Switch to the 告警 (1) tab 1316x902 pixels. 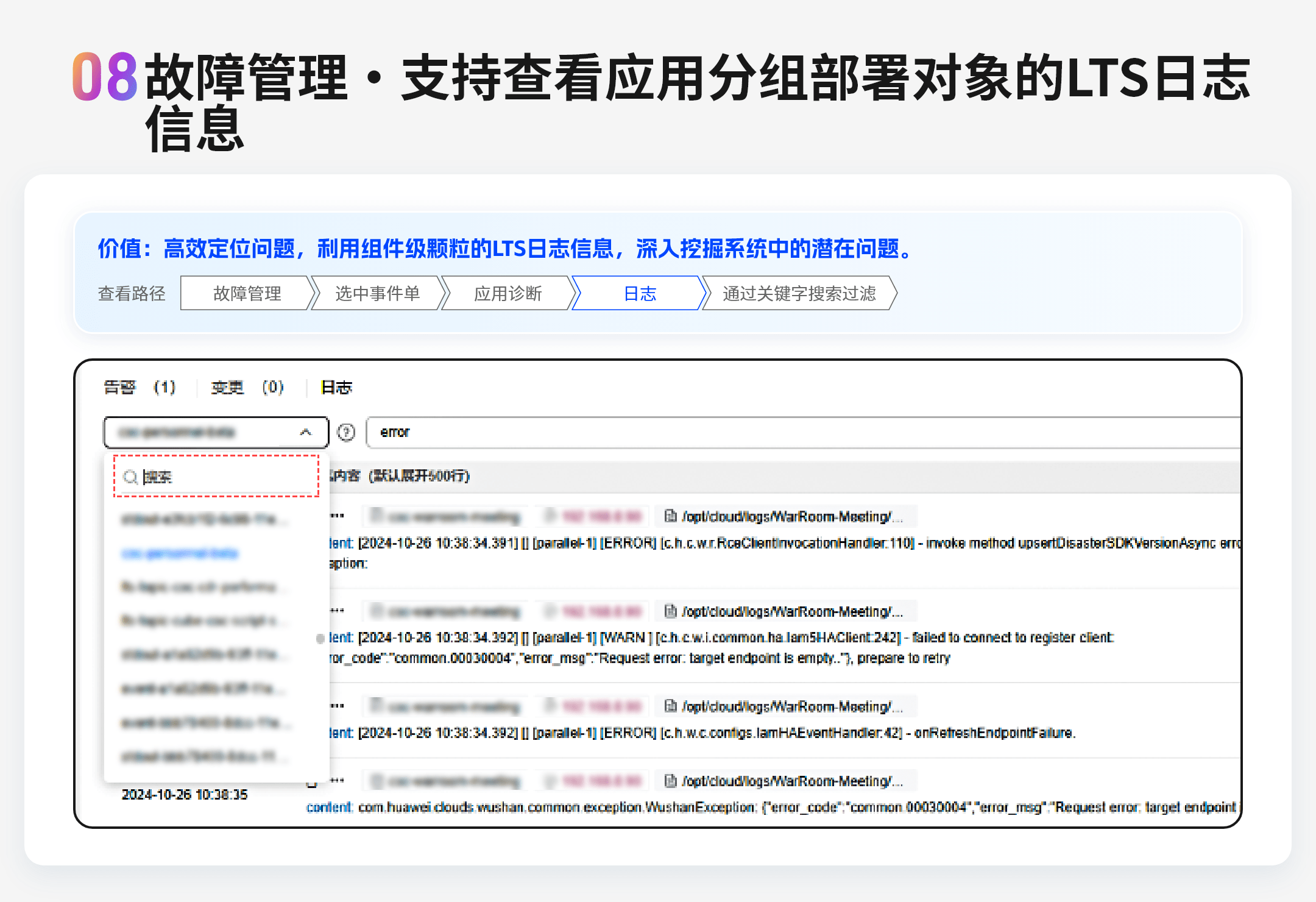(140, 387)
